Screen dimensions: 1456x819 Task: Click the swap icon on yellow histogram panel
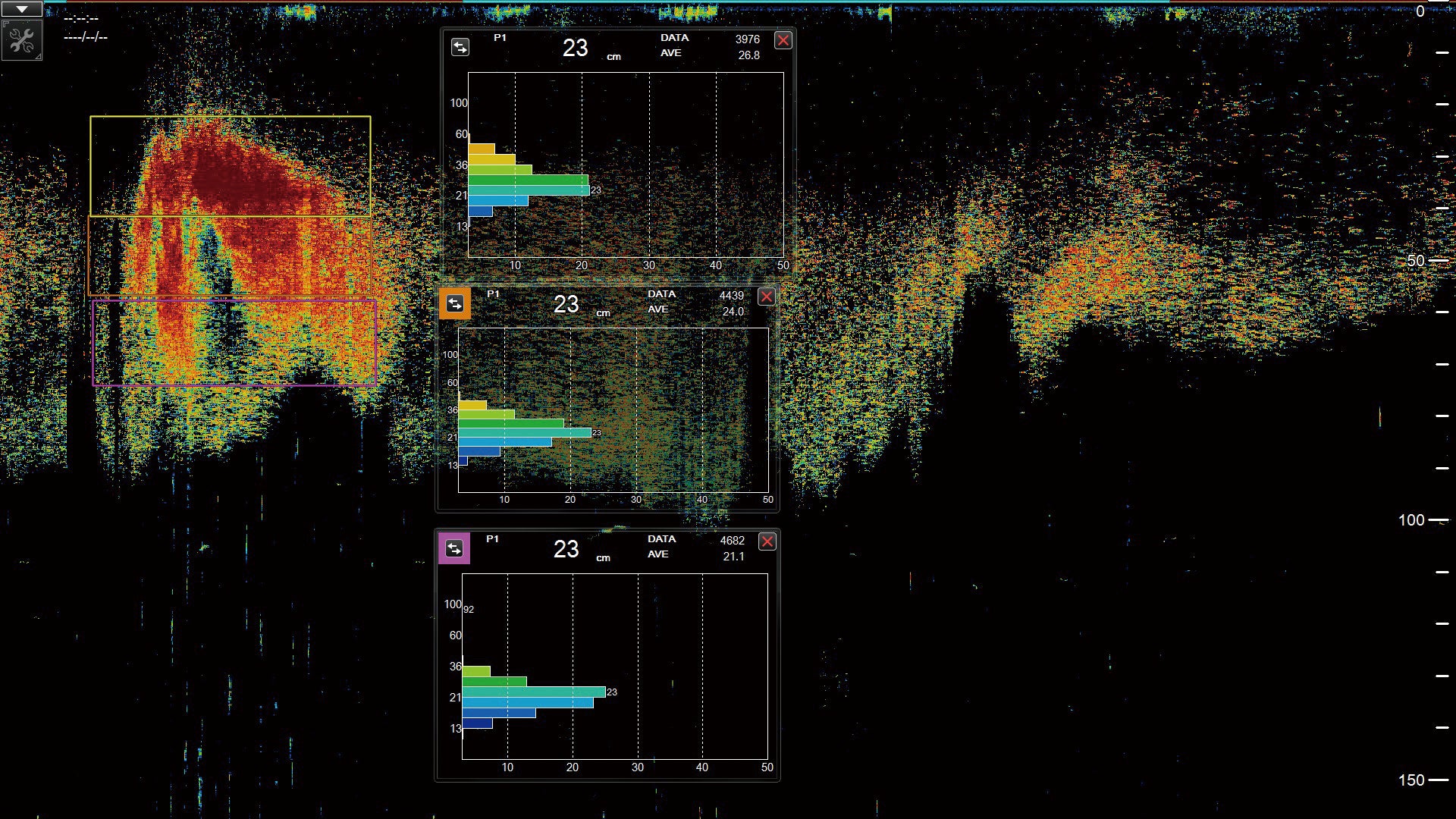[x=460, y=48]
